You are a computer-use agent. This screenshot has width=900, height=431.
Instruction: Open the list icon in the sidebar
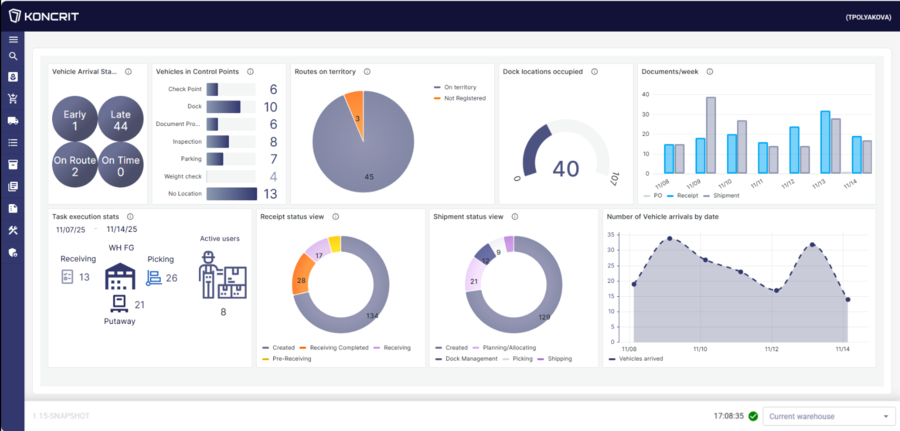click(x=13, y=142)
